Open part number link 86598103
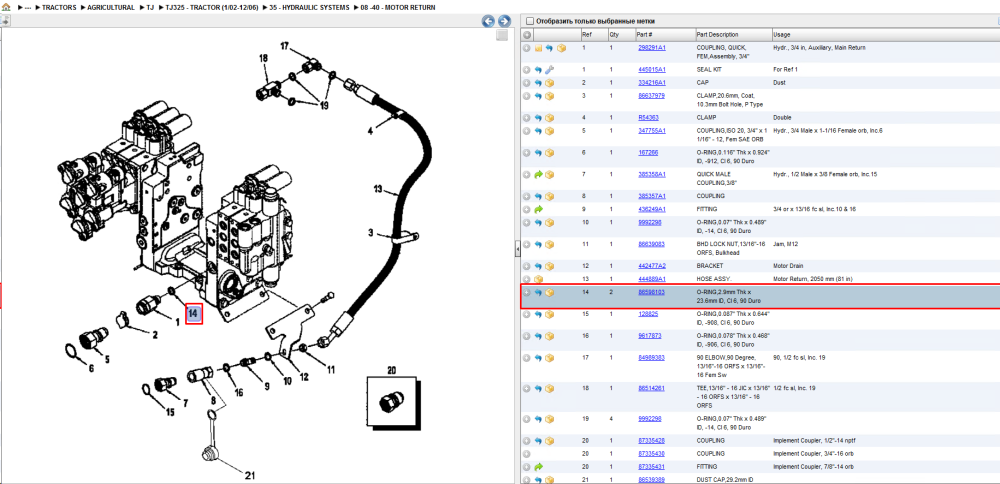 coord(651,291)
